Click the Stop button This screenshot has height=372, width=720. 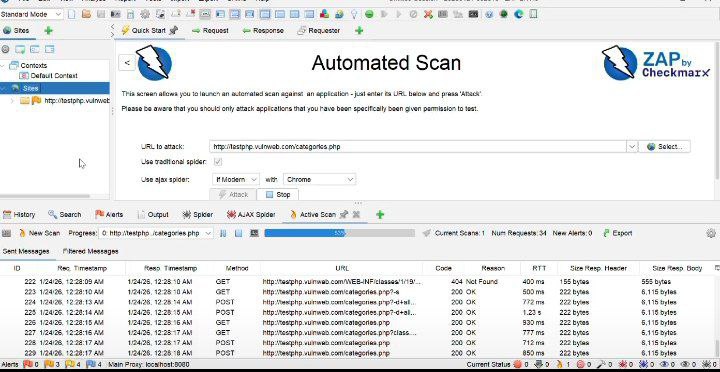(278, 195)
